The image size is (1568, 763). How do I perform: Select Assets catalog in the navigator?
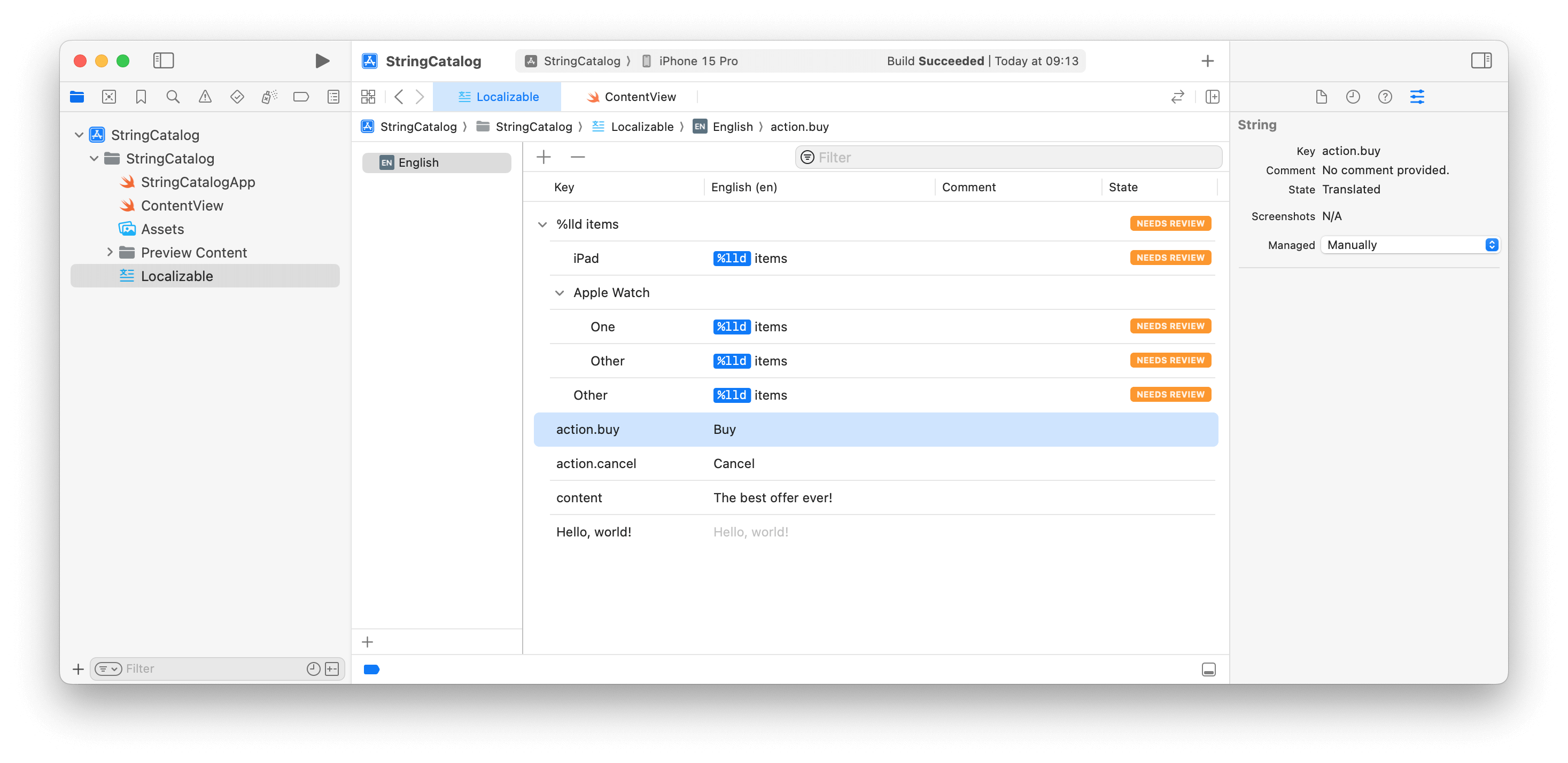(162, 229)
